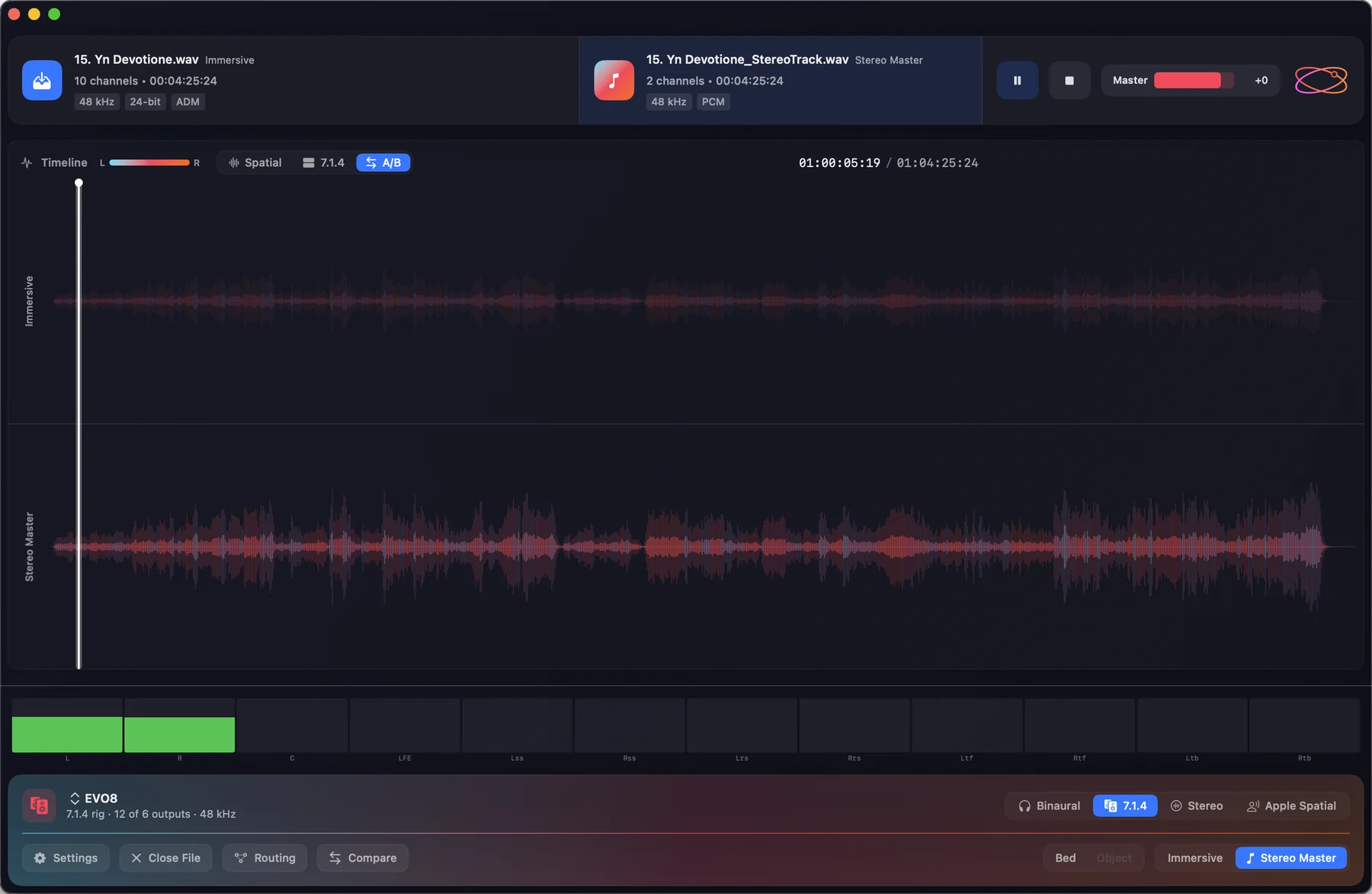The width and height of the screenshot is (1372, 894).
Task: Stop playback
Action: (1069, 80)
